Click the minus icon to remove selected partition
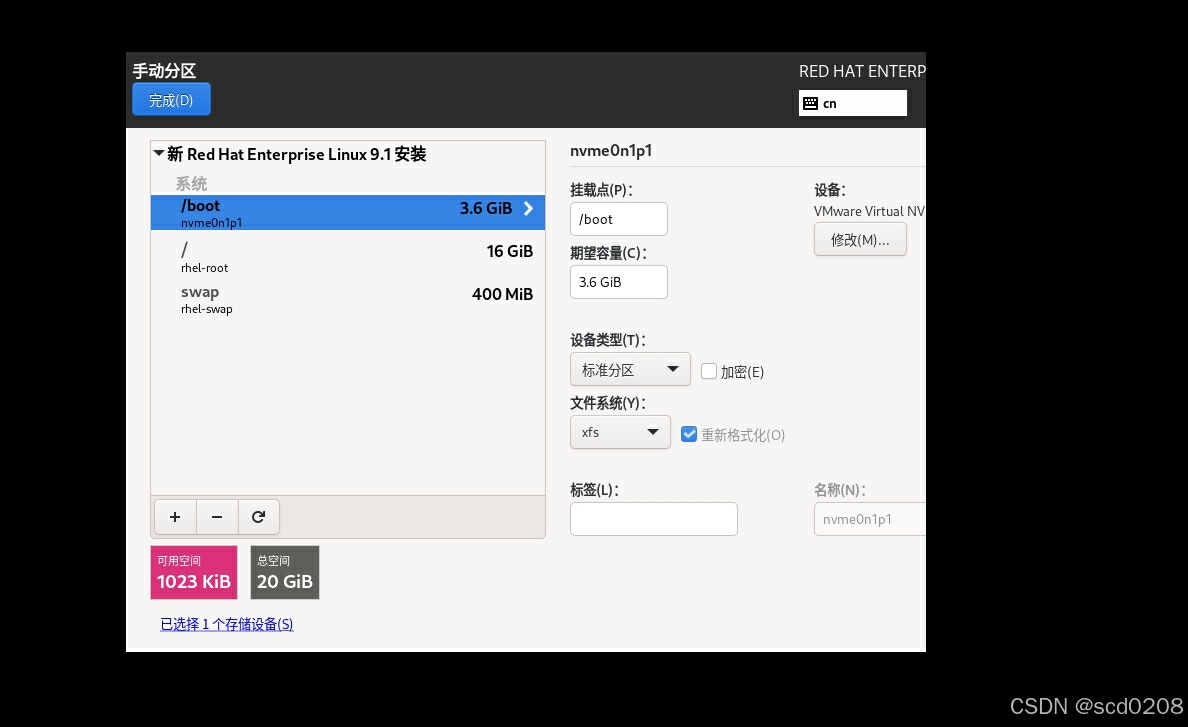The width and height of the screenshot is (1188, 727). tap(217, 517)
